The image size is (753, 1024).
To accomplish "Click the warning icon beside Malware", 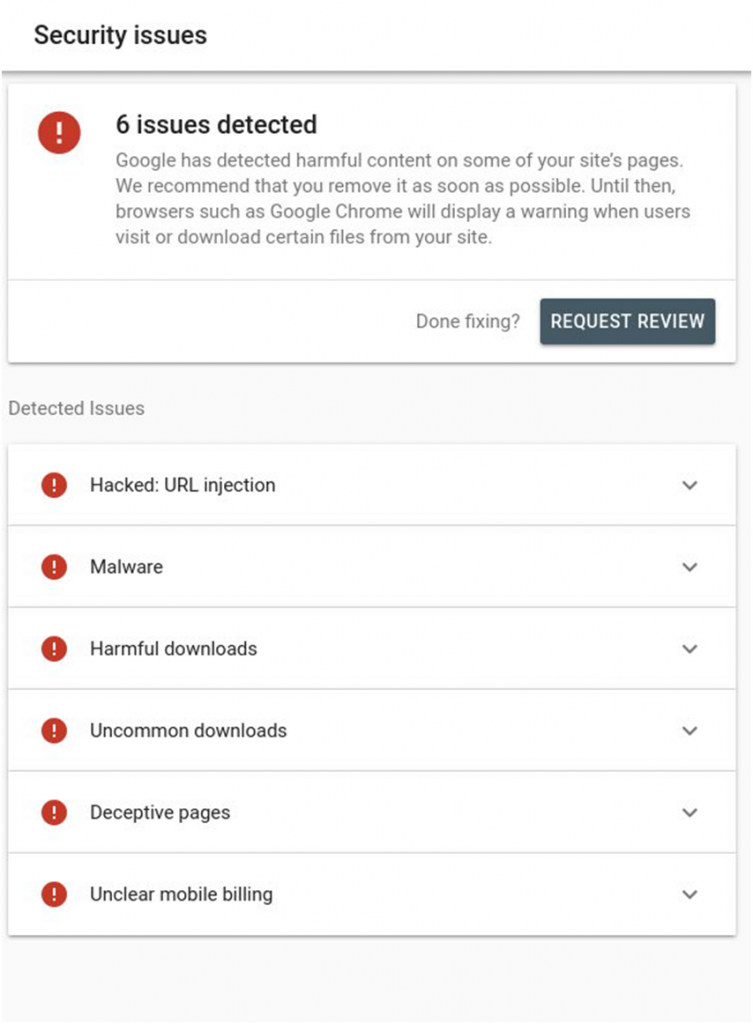I will (x=52, y=567).
